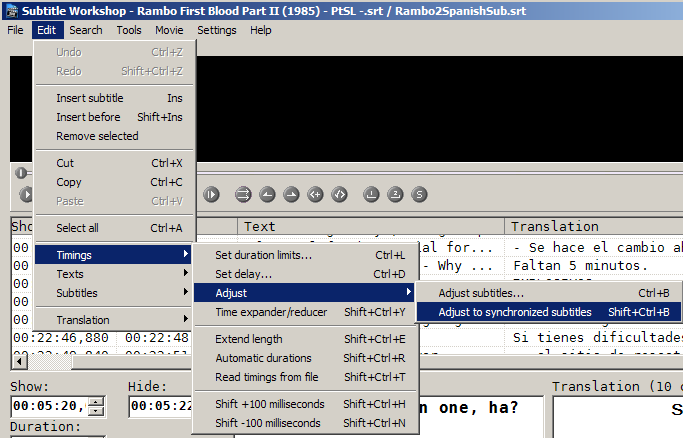Click the Translation column header
The height and width of the screenshot is (438, 683).
pos(594,226)
